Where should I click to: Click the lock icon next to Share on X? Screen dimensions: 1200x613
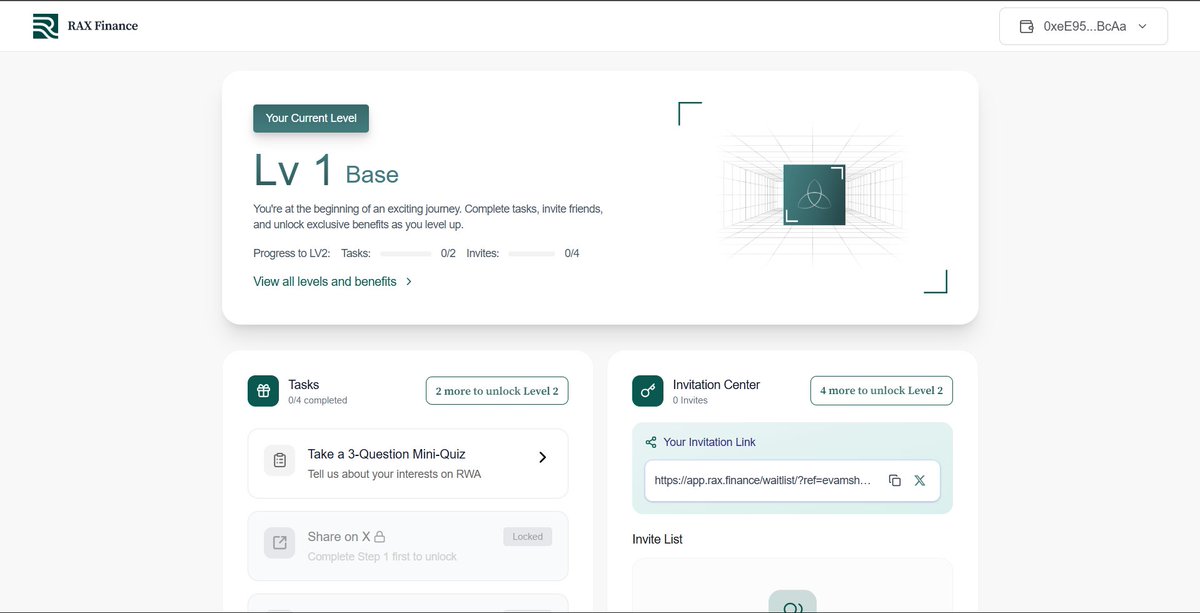point(380,537)
